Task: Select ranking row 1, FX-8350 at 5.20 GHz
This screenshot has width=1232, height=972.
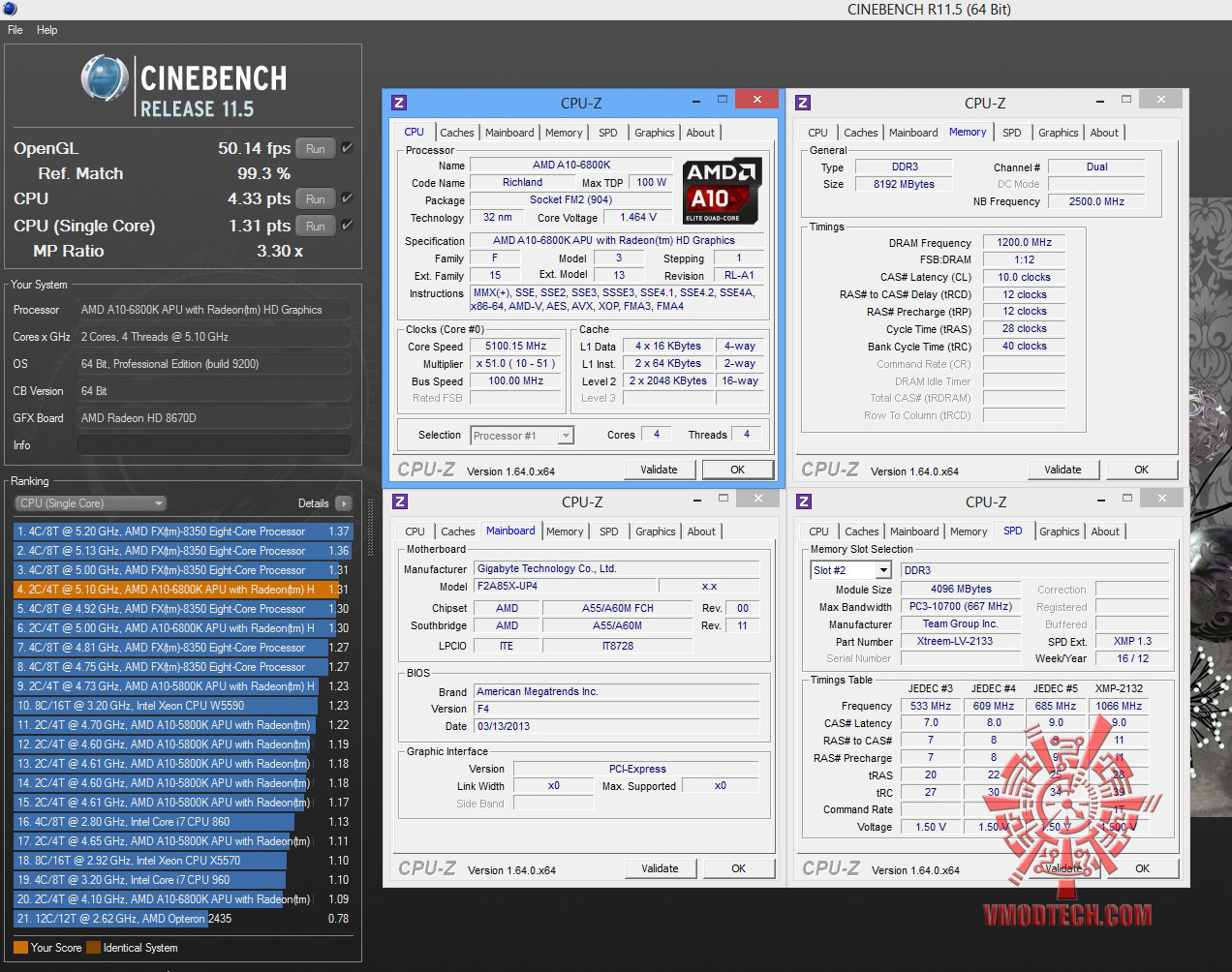Action: [x=183, y=532]
